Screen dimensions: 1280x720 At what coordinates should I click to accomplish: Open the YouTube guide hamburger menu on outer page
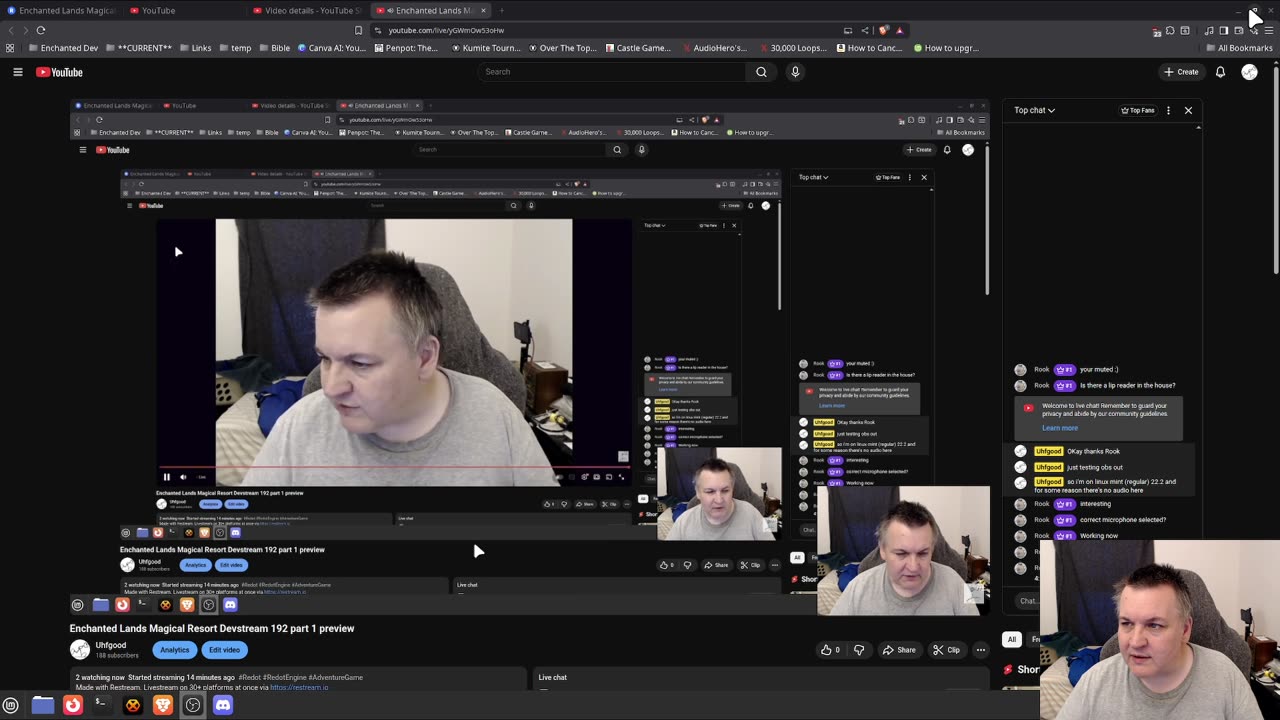17,72
